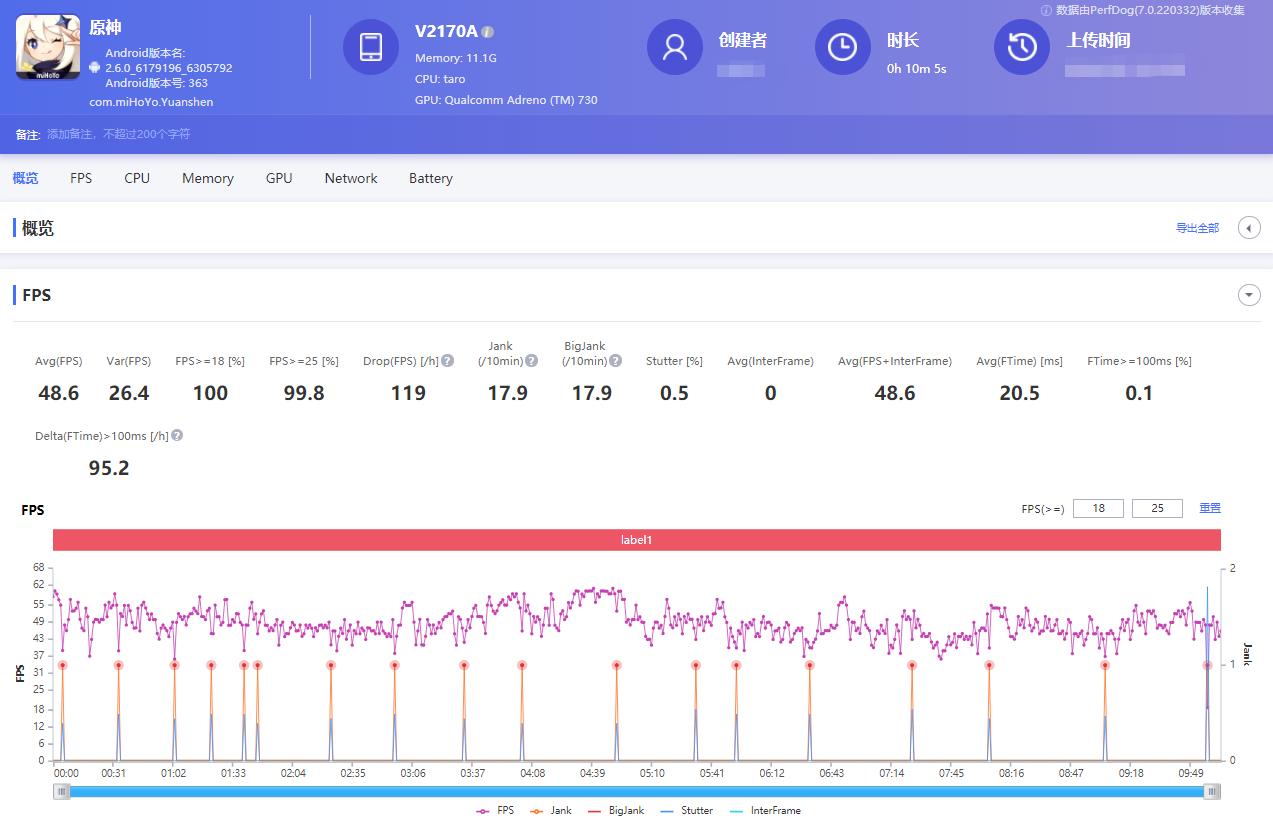The height and width of the screenshot is (820, 1273).
Task: Click the 备注 remark input field
Action: pos(120,134)
